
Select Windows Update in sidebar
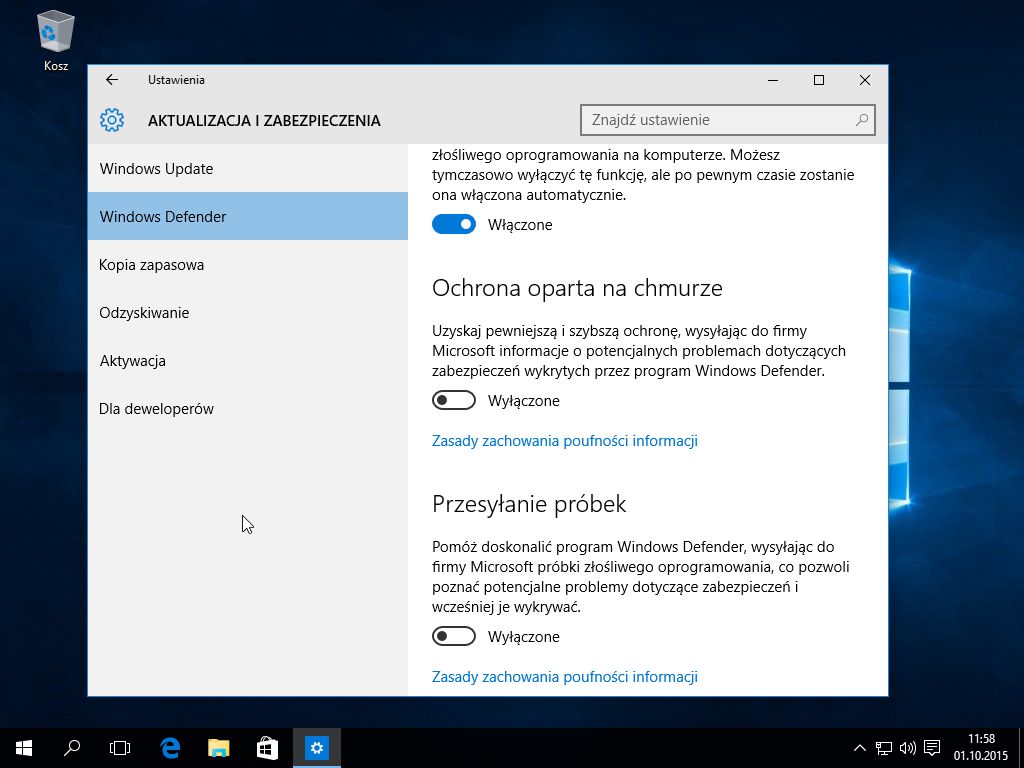coord(248,168)
